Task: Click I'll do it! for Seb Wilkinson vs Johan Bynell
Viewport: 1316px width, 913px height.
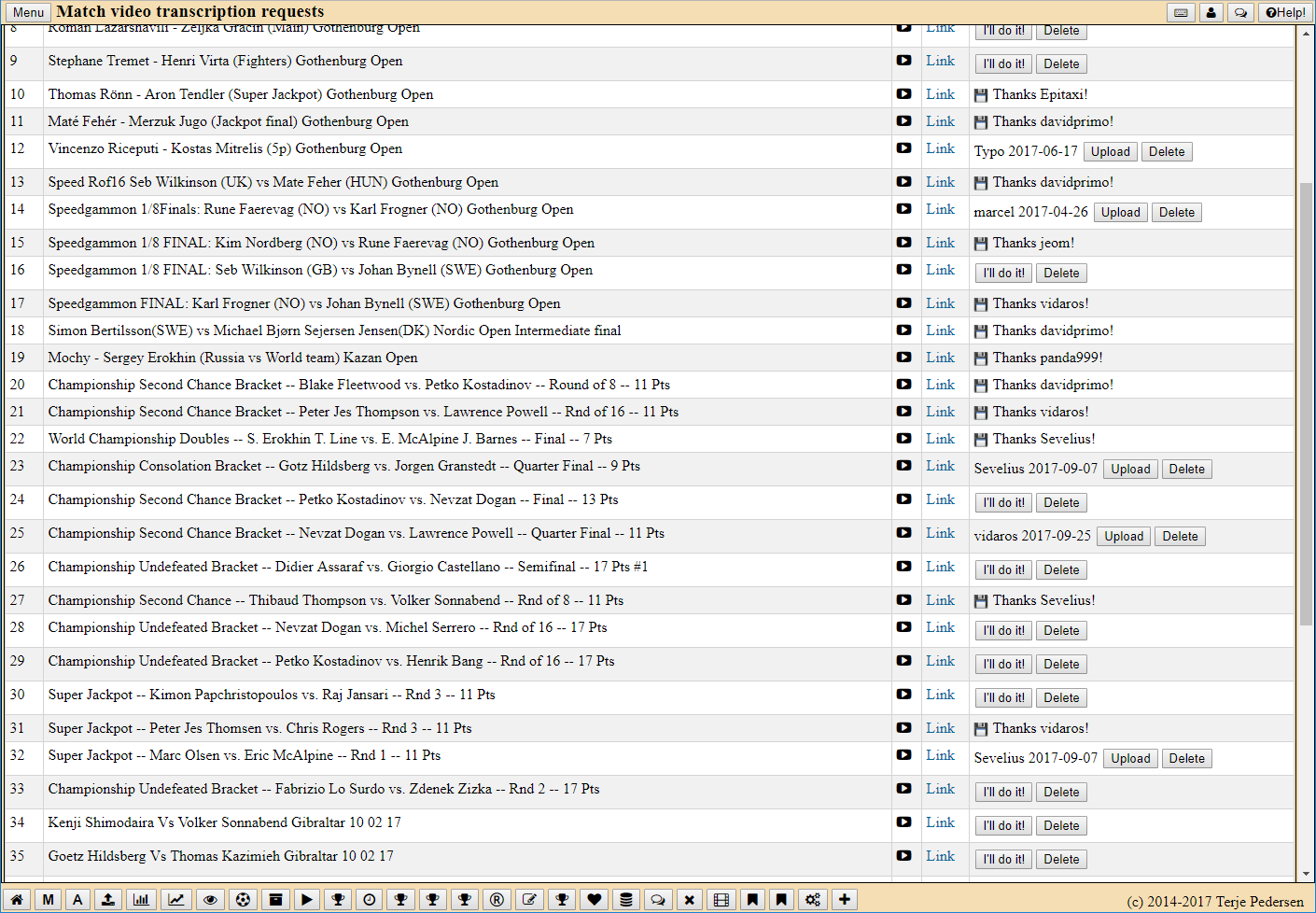Action: click(x=1003, y=274)
